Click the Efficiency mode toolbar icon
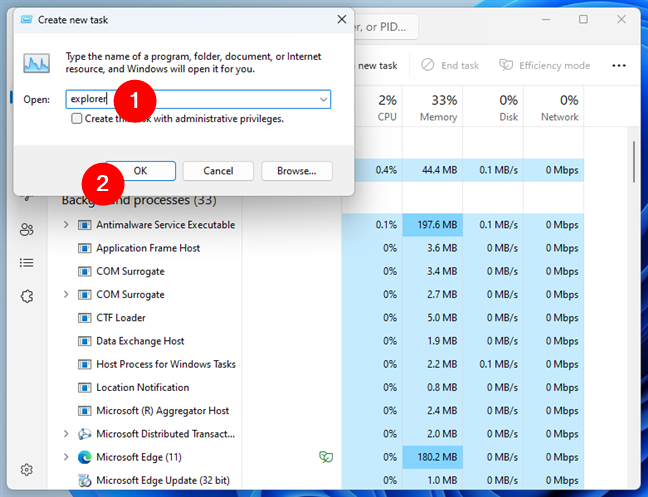Screen dimensions: 648x497 coord(506,65)
